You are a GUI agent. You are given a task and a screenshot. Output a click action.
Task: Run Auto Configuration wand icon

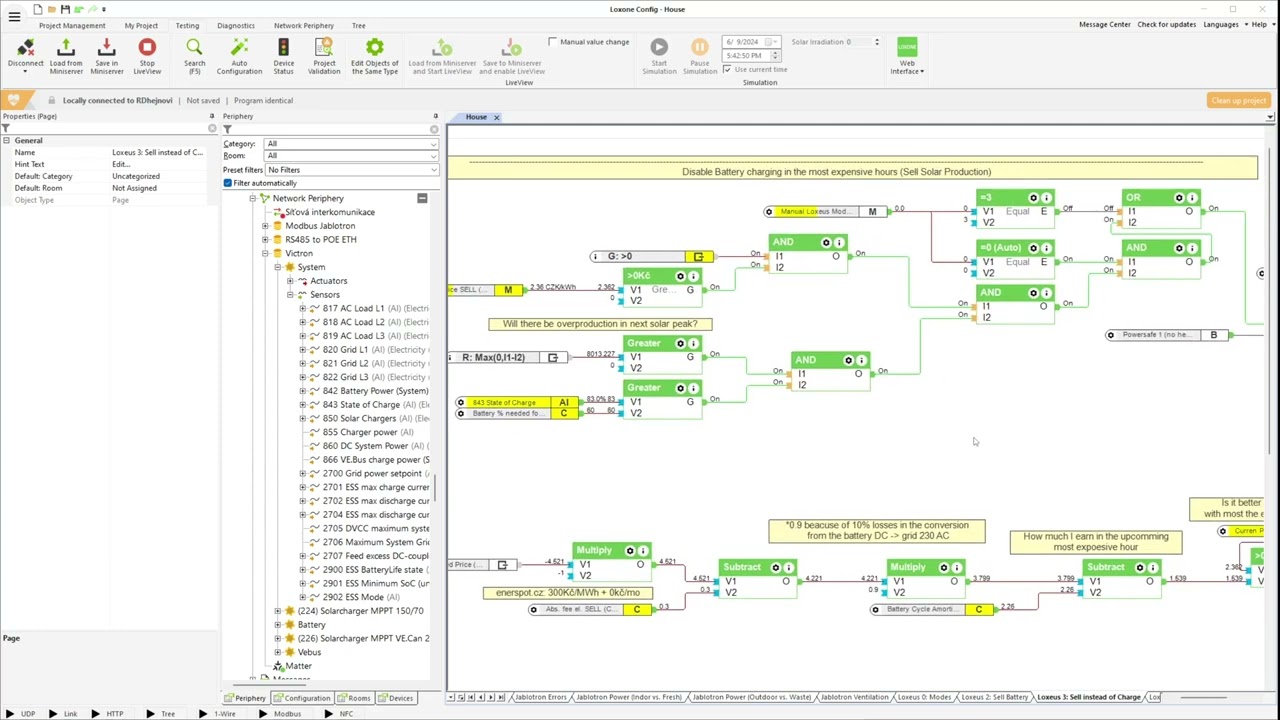coord(239,47)
